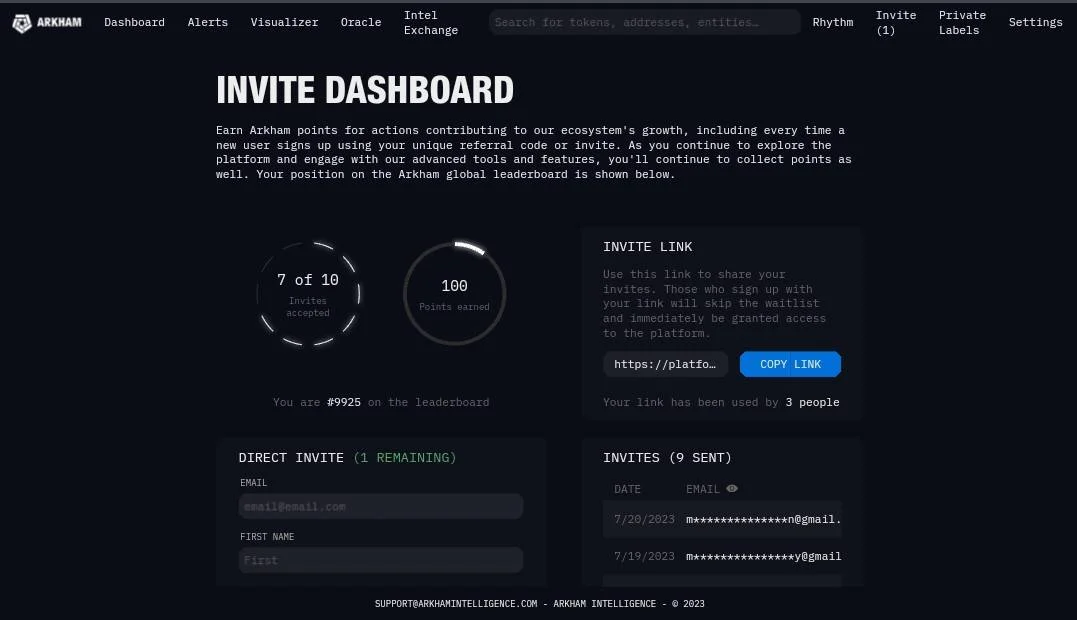Open the Dashboard nav item
This screenshot has width=1077, height=620.
[135, 22]
